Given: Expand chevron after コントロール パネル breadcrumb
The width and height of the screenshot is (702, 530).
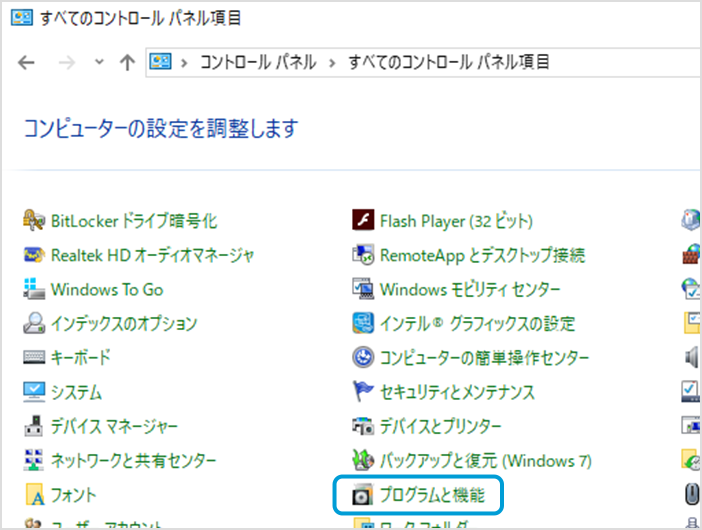Looking at the screenshot, I should 332,63.
